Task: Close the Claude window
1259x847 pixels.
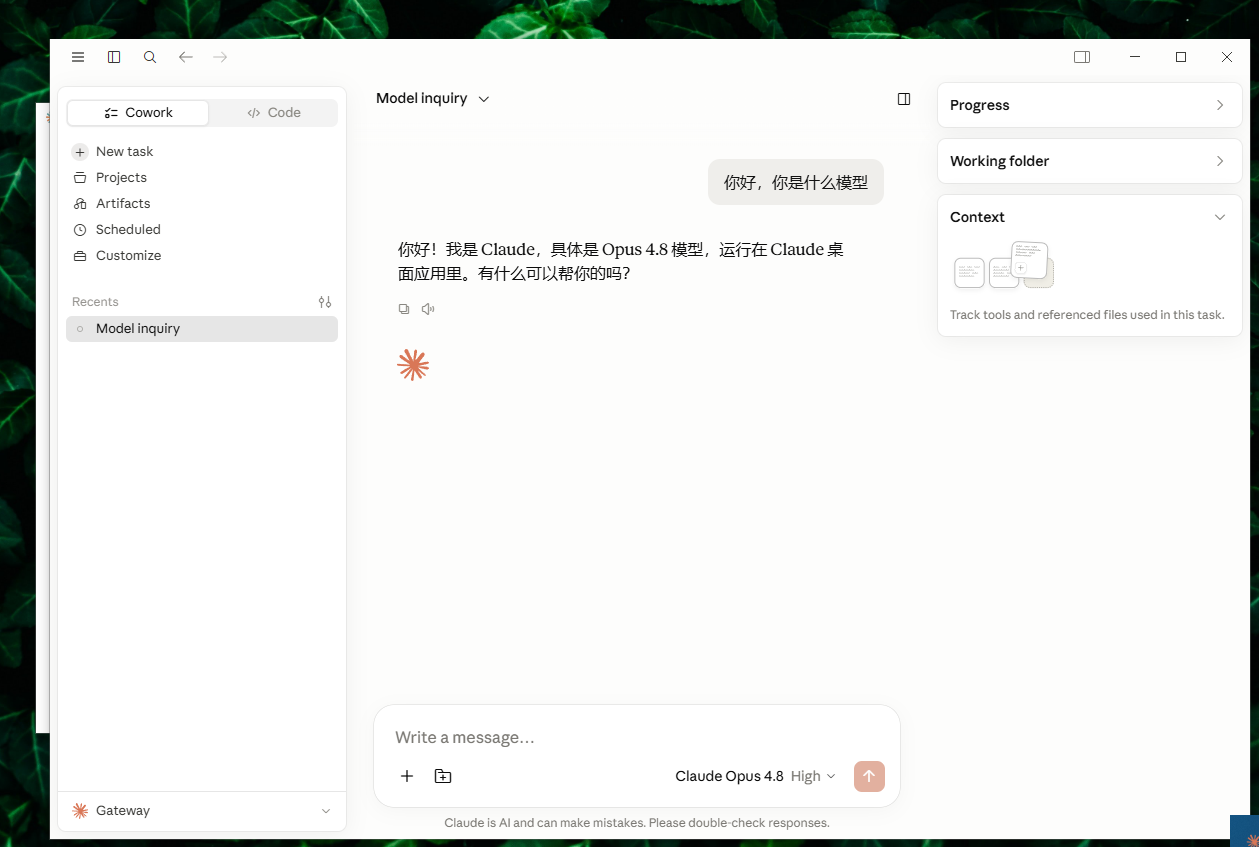Action: point(1227,57)
